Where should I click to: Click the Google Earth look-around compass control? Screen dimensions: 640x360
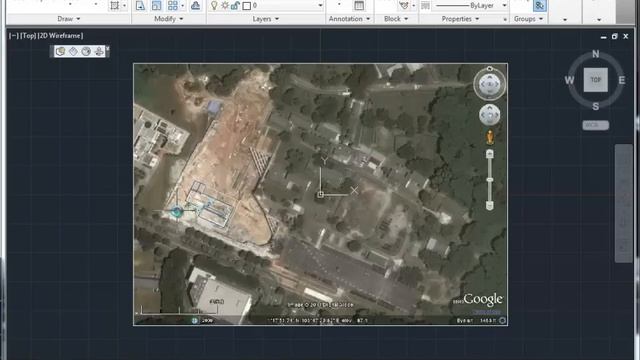point(490,84)
